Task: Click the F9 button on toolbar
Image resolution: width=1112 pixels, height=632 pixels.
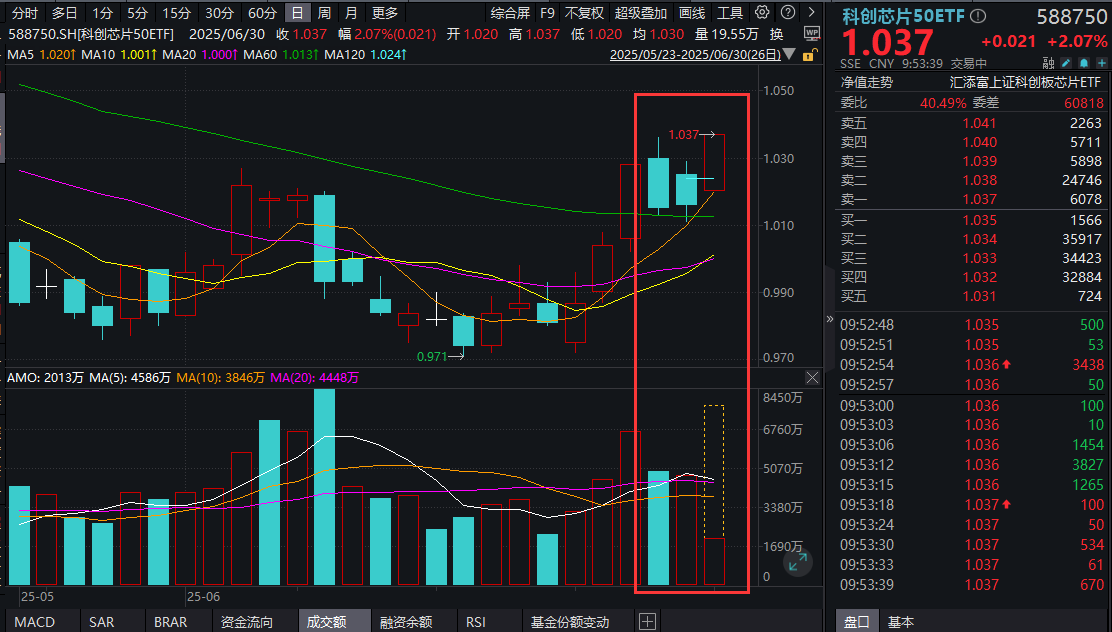Action: (x=549, y=13)
